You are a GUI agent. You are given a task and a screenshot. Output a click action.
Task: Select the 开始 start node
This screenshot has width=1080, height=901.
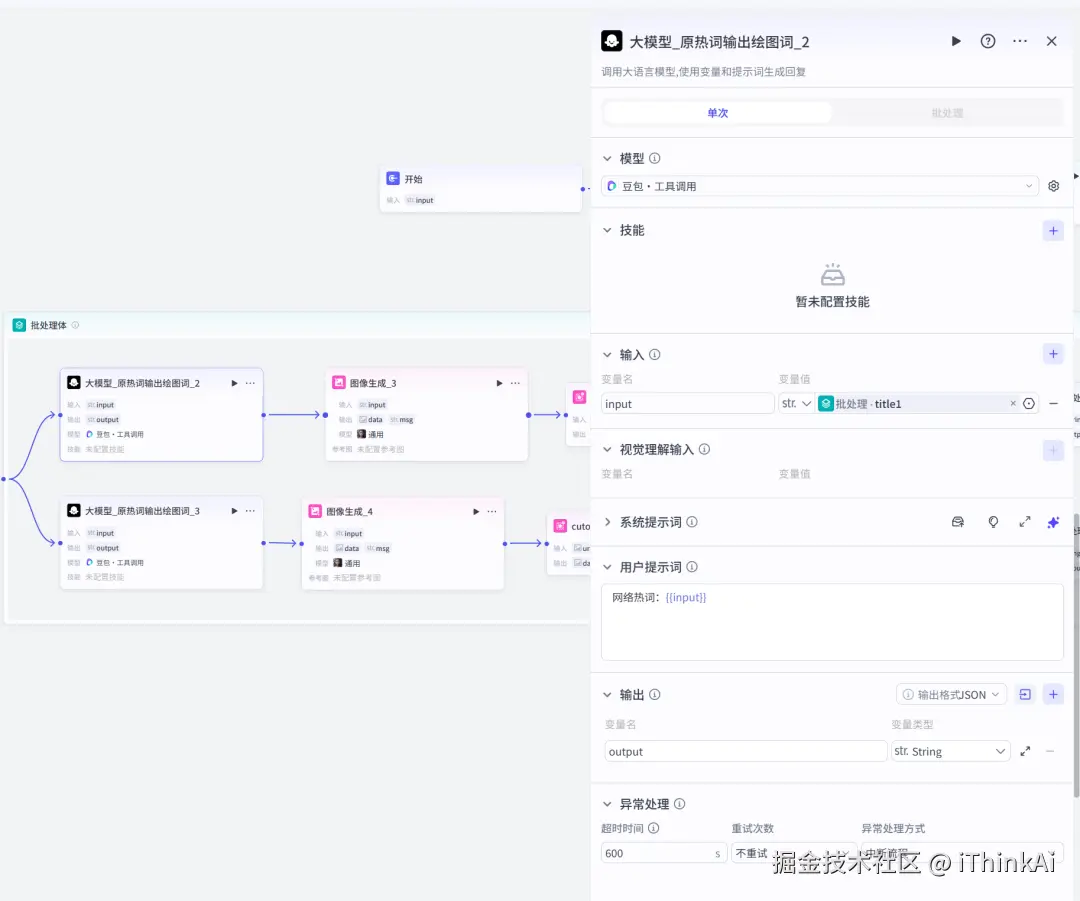pyautogui.click(x=481, y=189)
